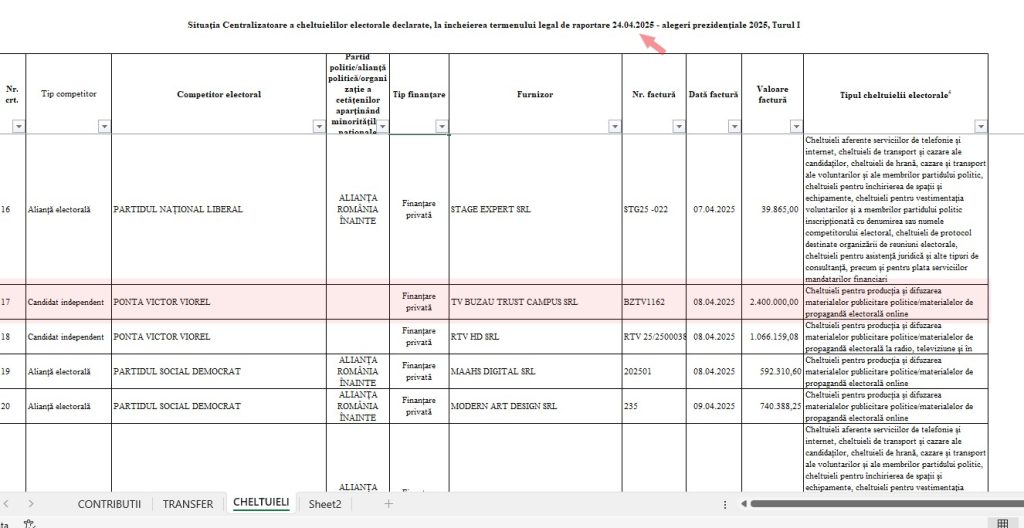The height and width of the screenshot is (528, 1024).
Task: Select the invoice value '39.865,00'
Action: point(773,209)
